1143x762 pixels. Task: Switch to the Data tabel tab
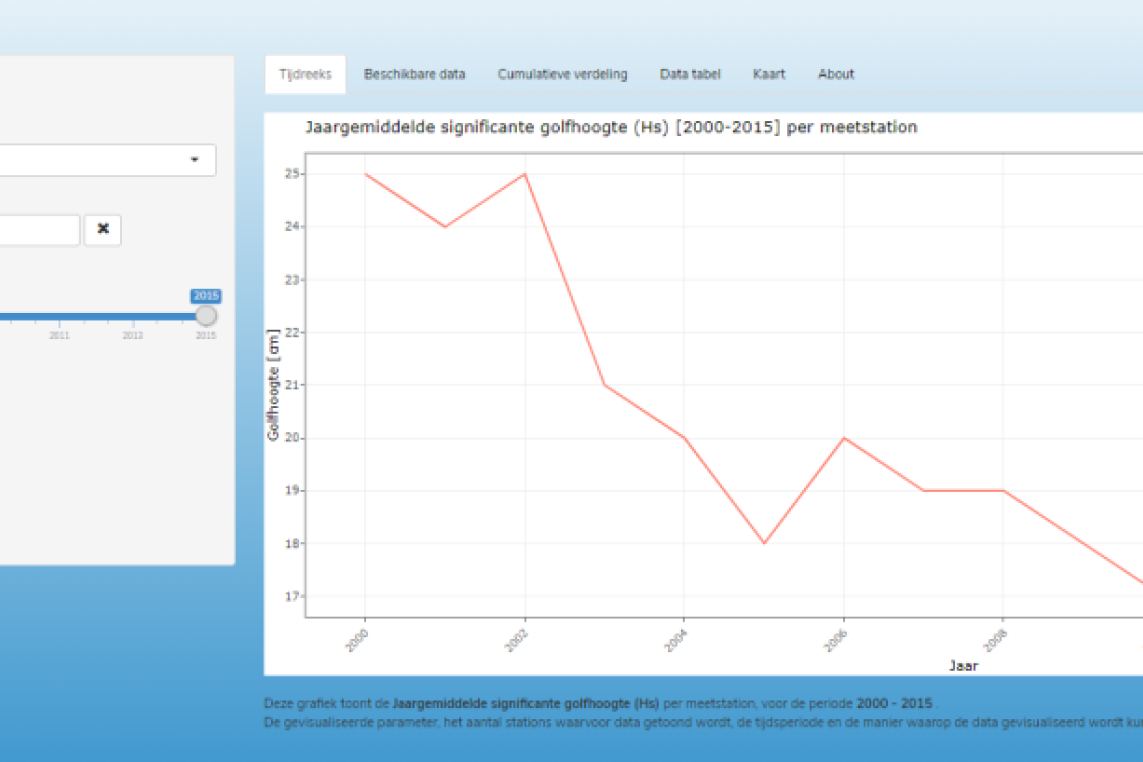point(690,74)
